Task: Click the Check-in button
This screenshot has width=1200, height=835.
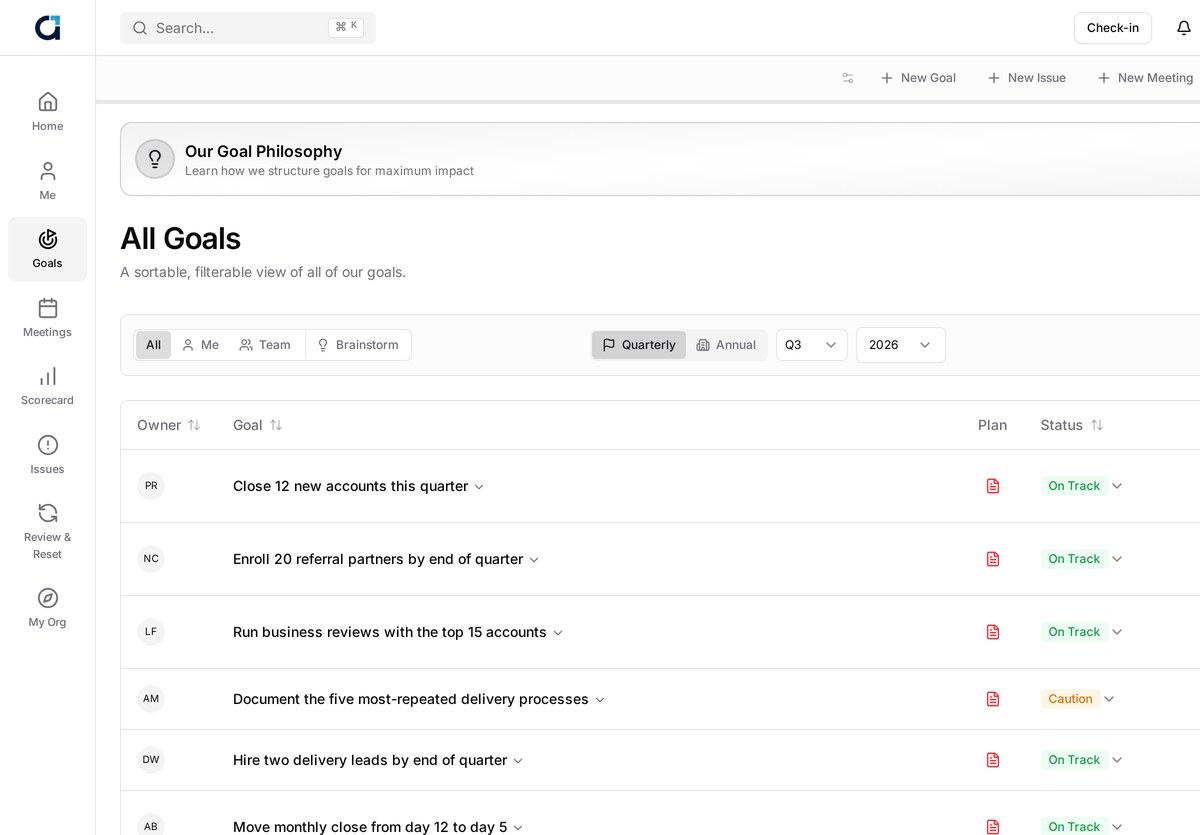Action: pyautogui.click(x=1113, y=28)
